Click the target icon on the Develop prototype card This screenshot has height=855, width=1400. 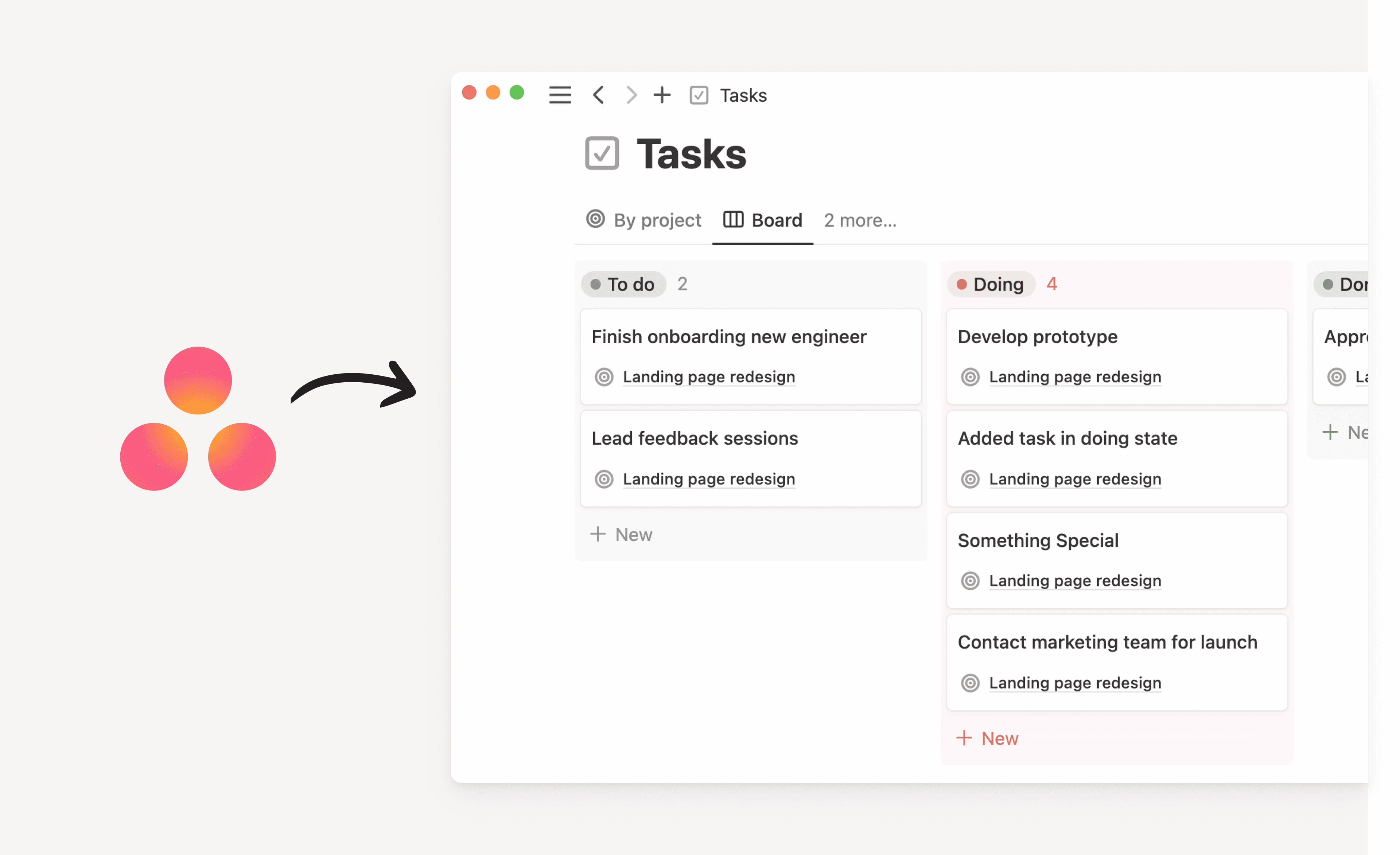pos(969,376)
